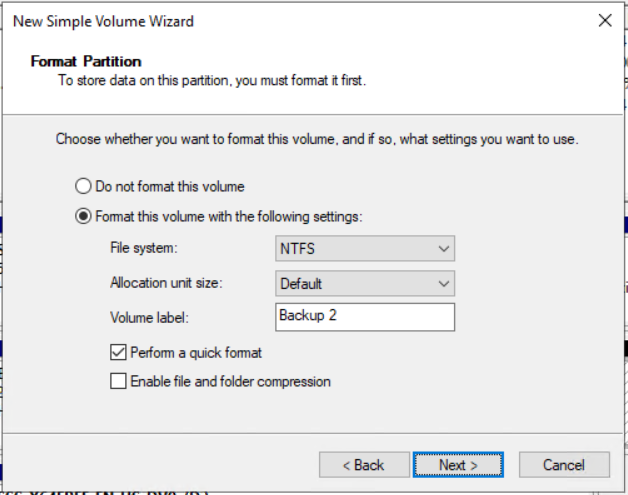Click the "To store data on this partition" description
This screenshot has width=628, height=495.
pyautogui.click(x=211, y=80)
